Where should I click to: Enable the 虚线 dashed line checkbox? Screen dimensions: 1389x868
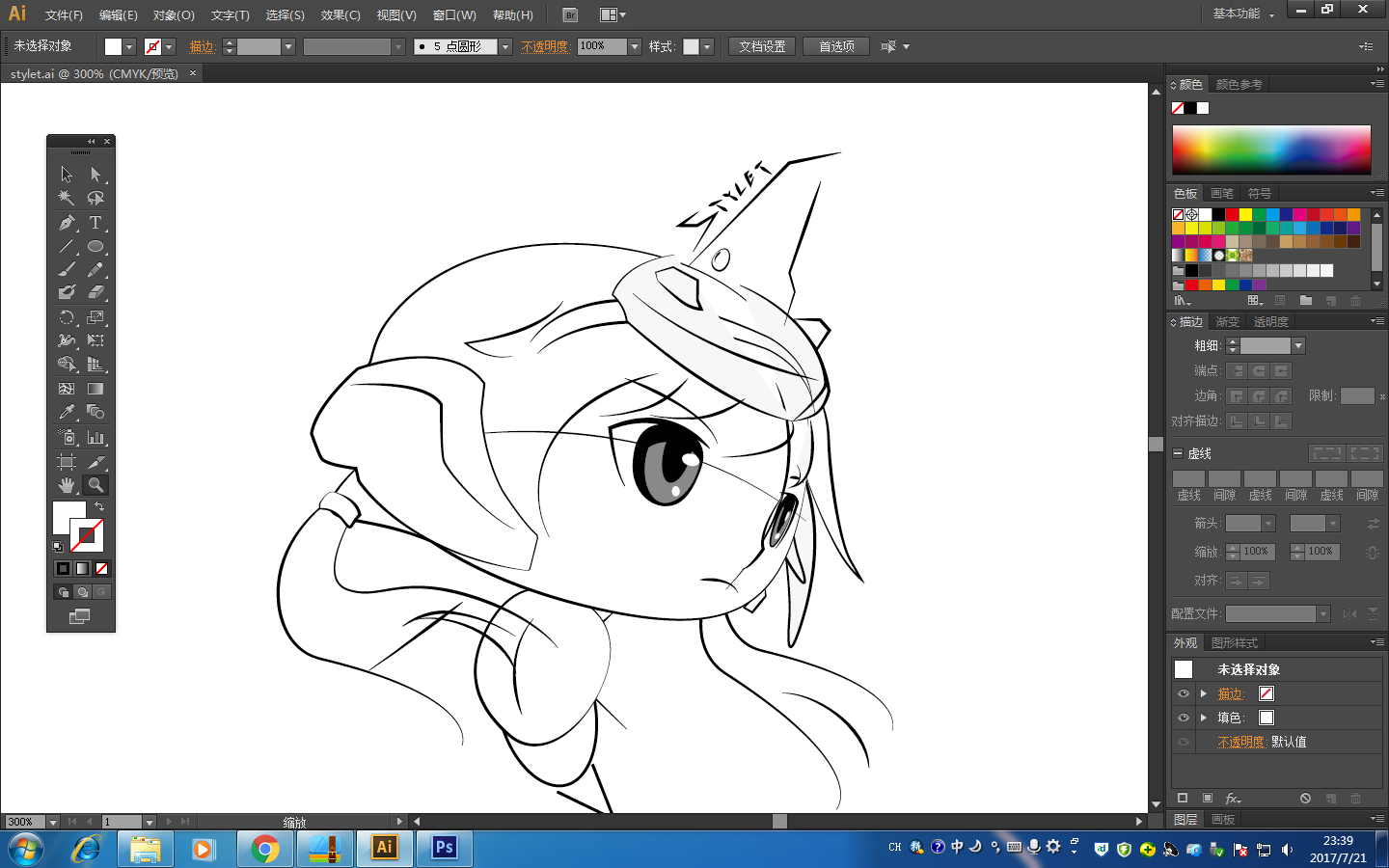point(1178,453)
